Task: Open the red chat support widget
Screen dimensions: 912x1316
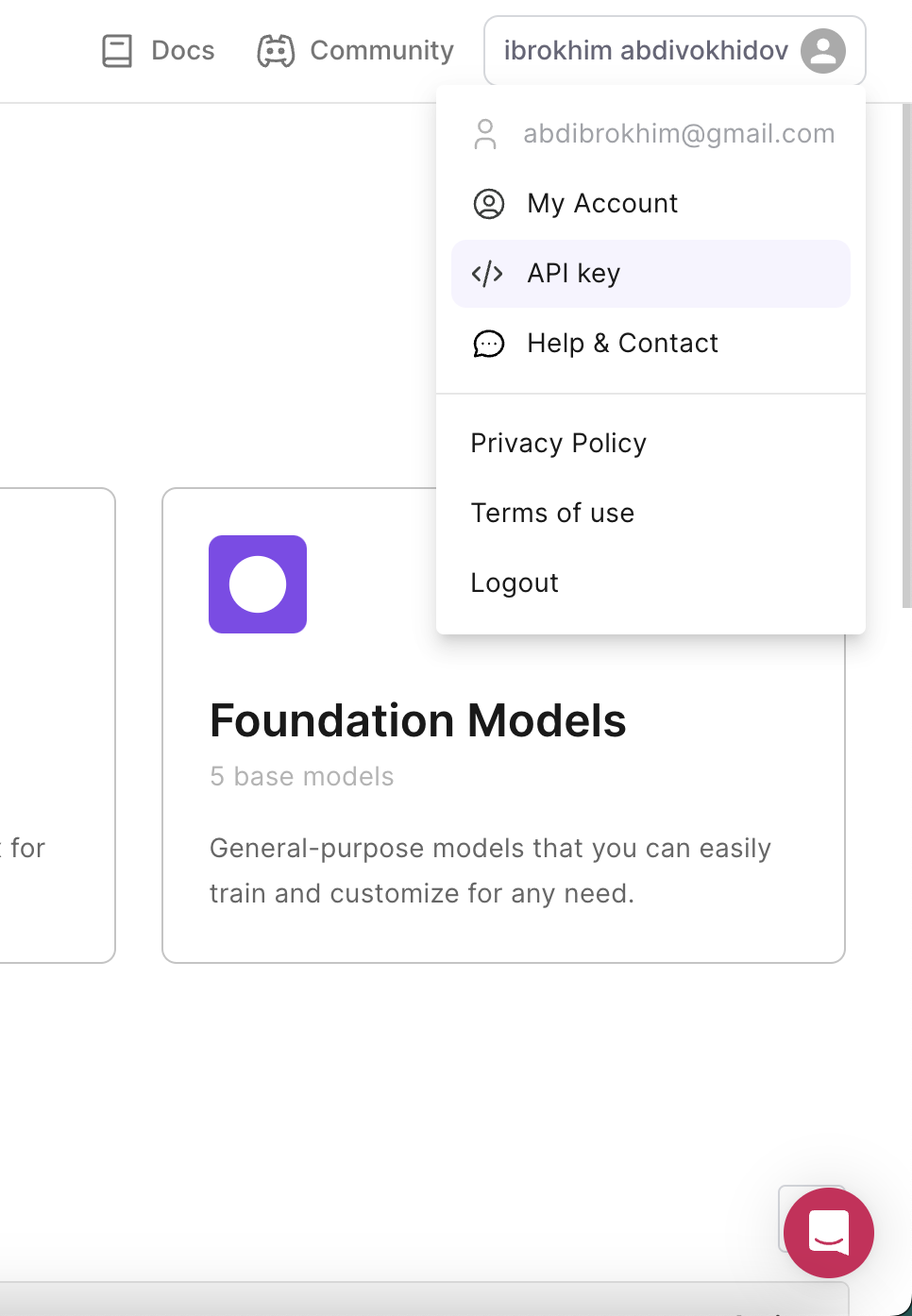Action: (x=828, y=1232)
